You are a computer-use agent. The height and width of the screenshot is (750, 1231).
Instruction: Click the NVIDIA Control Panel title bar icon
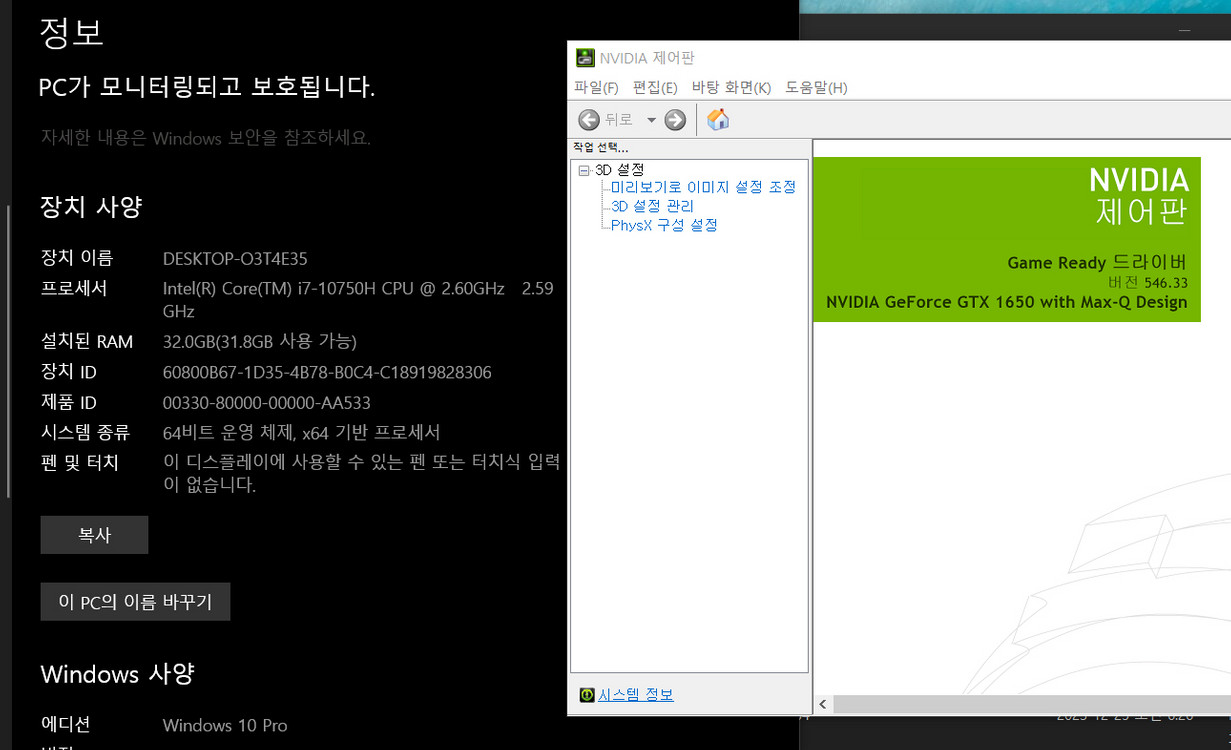coord(584,58)
